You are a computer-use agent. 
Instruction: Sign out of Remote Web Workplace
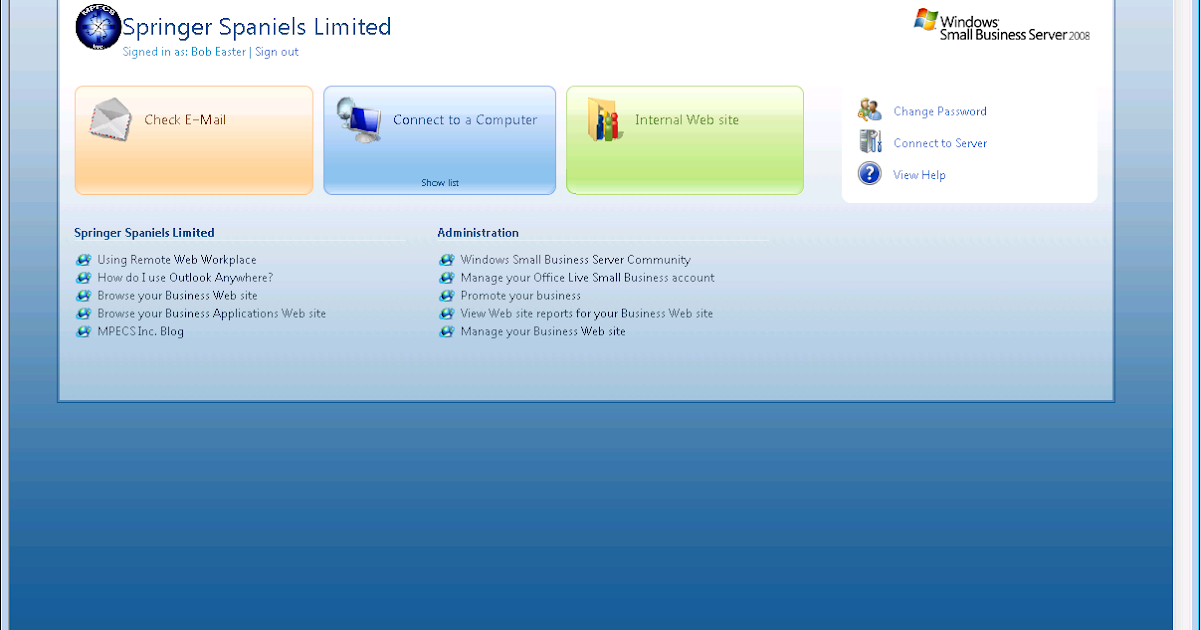276,52
